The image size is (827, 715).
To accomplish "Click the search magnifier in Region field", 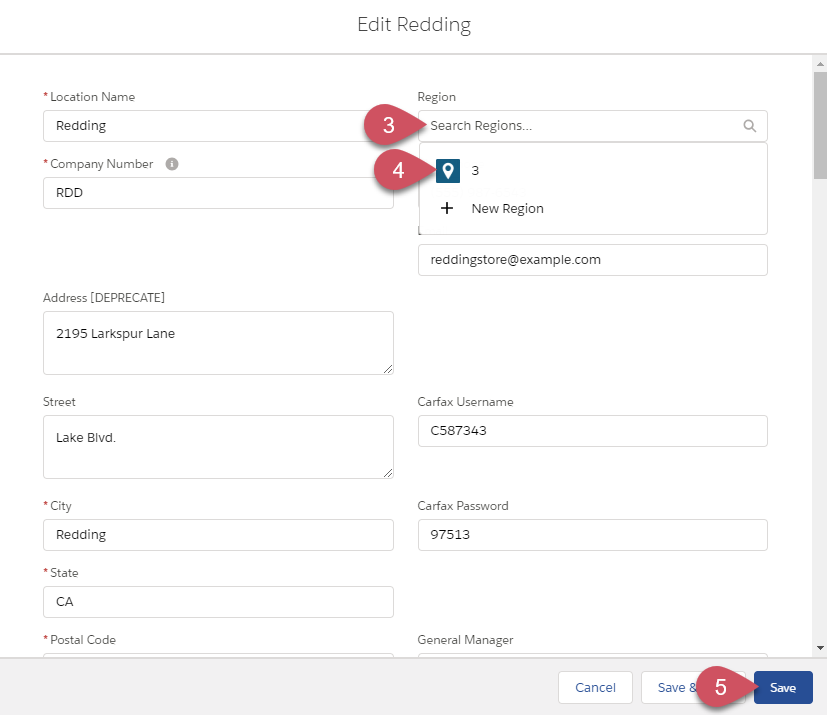I will 749,126.
